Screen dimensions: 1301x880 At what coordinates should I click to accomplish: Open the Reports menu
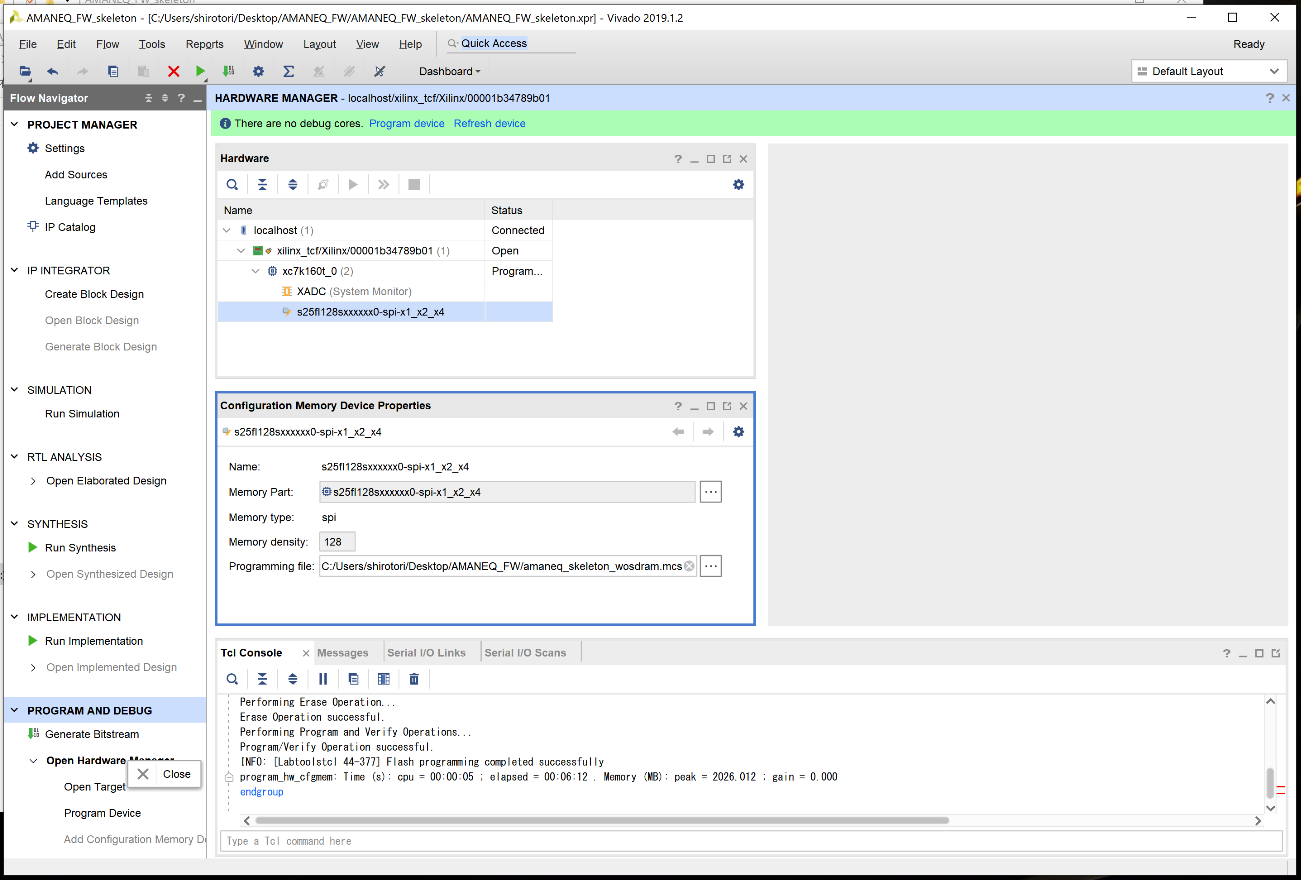204,44
